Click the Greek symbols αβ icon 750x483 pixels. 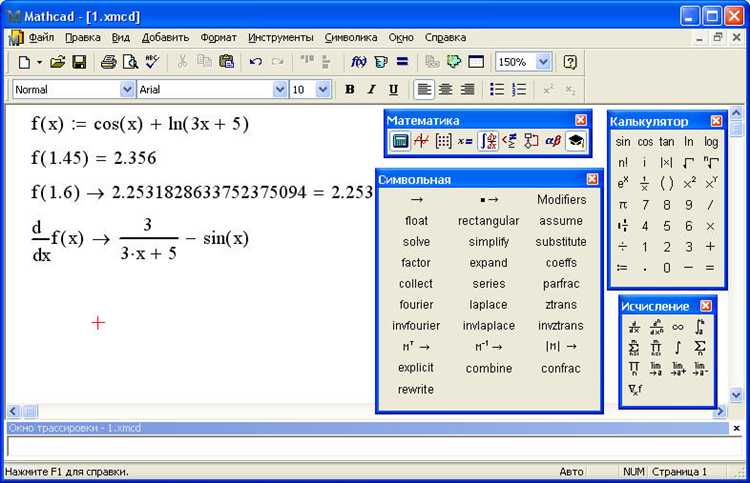(x=553, y=141)
